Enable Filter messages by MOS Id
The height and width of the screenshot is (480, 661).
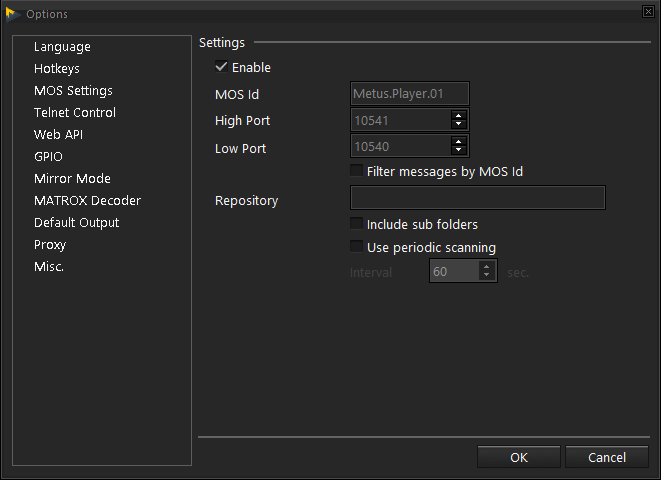coord(356,171)
